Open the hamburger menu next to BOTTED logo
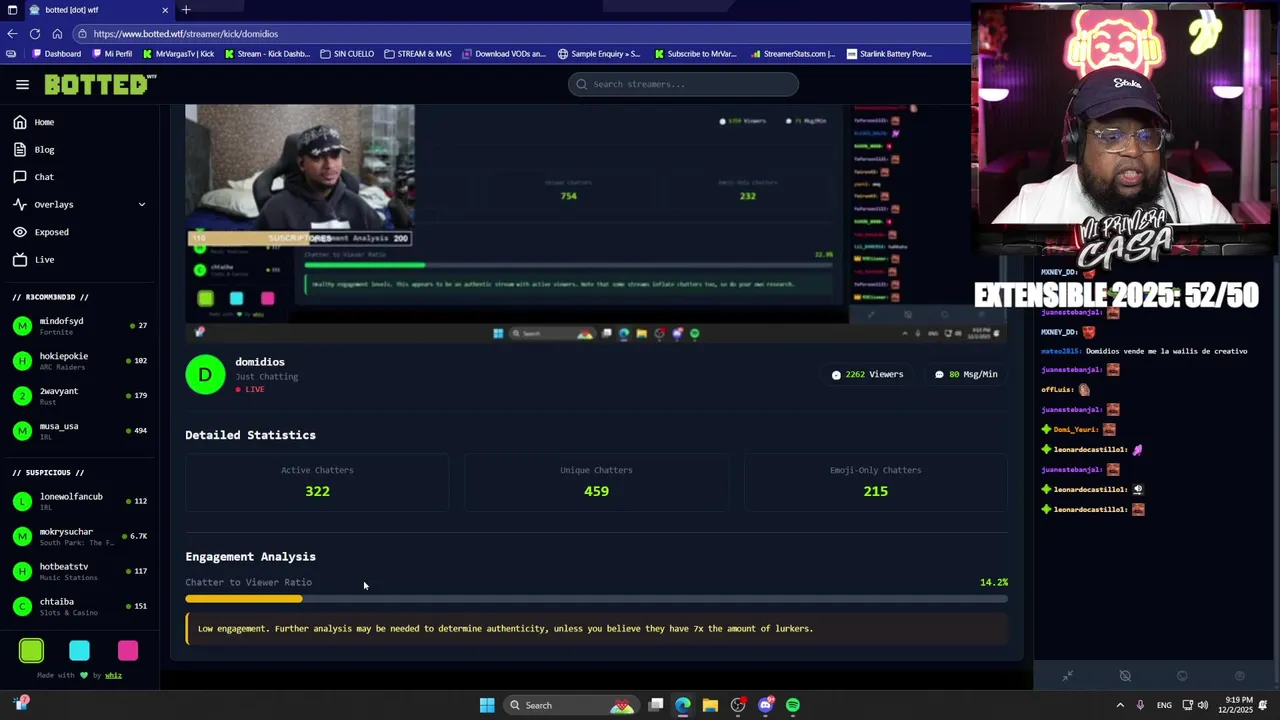 point(22,85)
